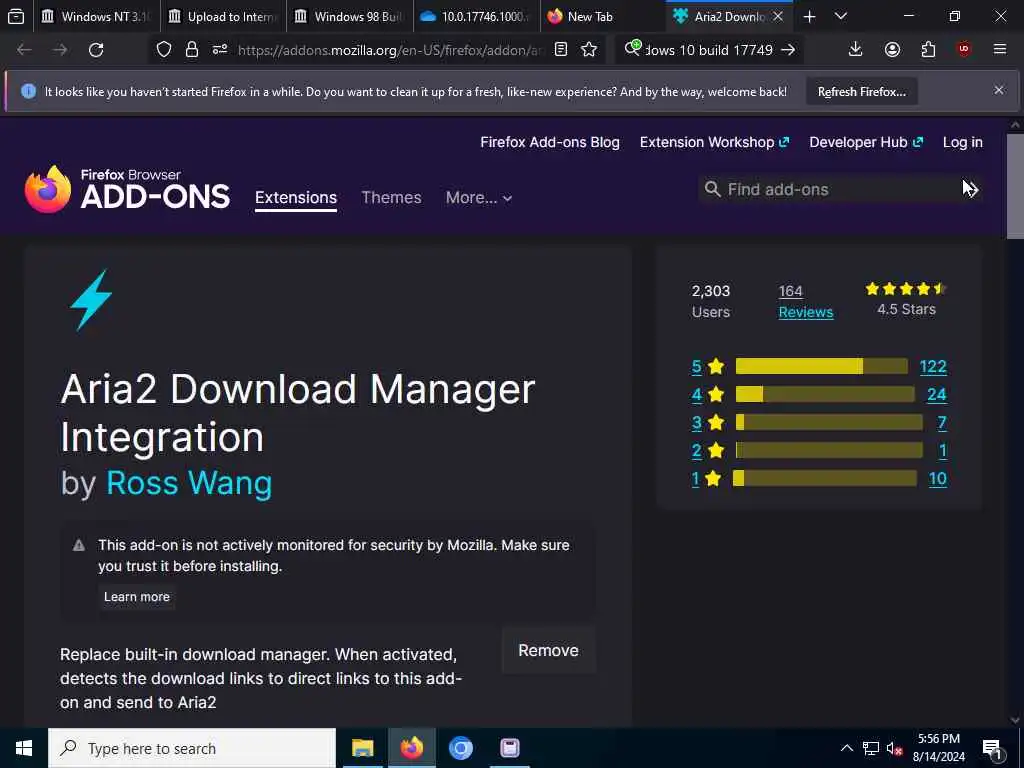The width and height of the screenshot is (1024, 768).
Task: Dismiss the refresh Firefox notification bar
Action: (999, 90)
